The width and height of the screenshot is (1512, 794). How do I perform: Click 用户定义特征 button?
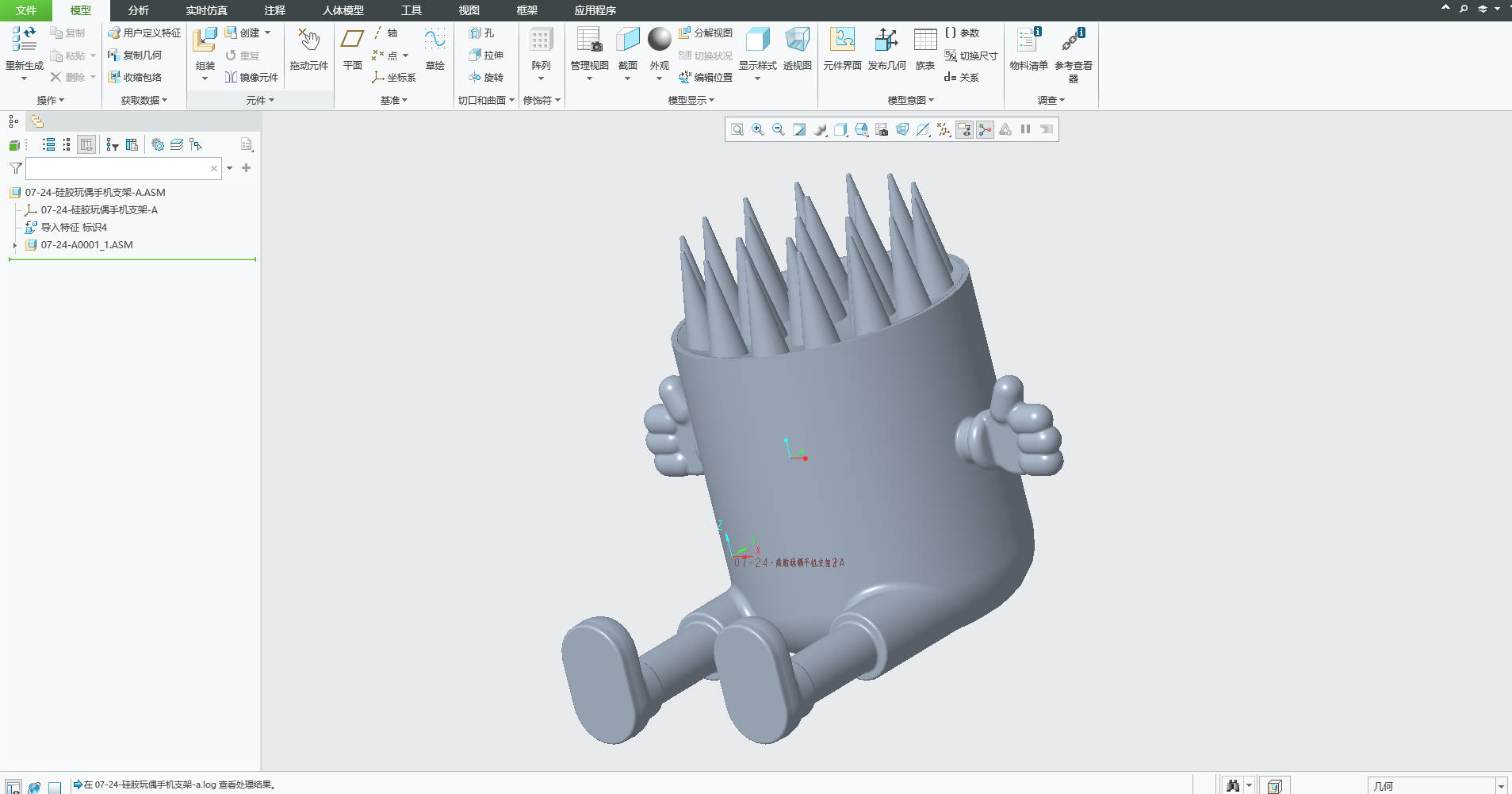coord(144,33)
